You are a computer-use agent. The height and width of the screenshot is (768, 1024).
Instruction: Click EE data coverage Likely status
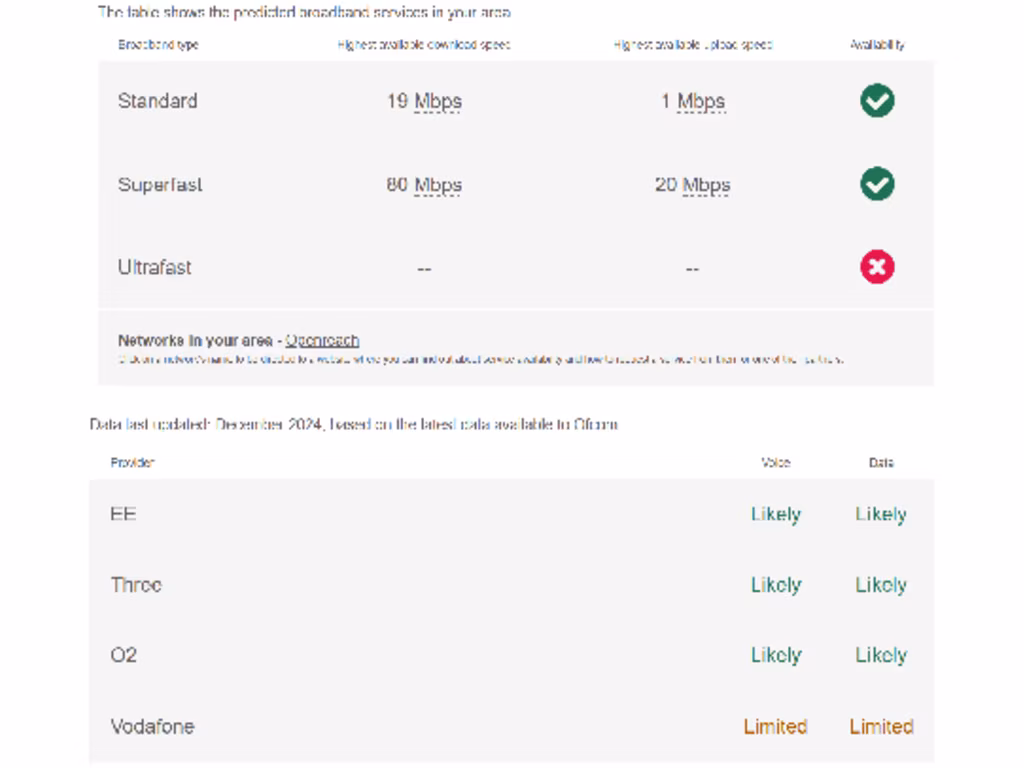(x=881, y=514)
